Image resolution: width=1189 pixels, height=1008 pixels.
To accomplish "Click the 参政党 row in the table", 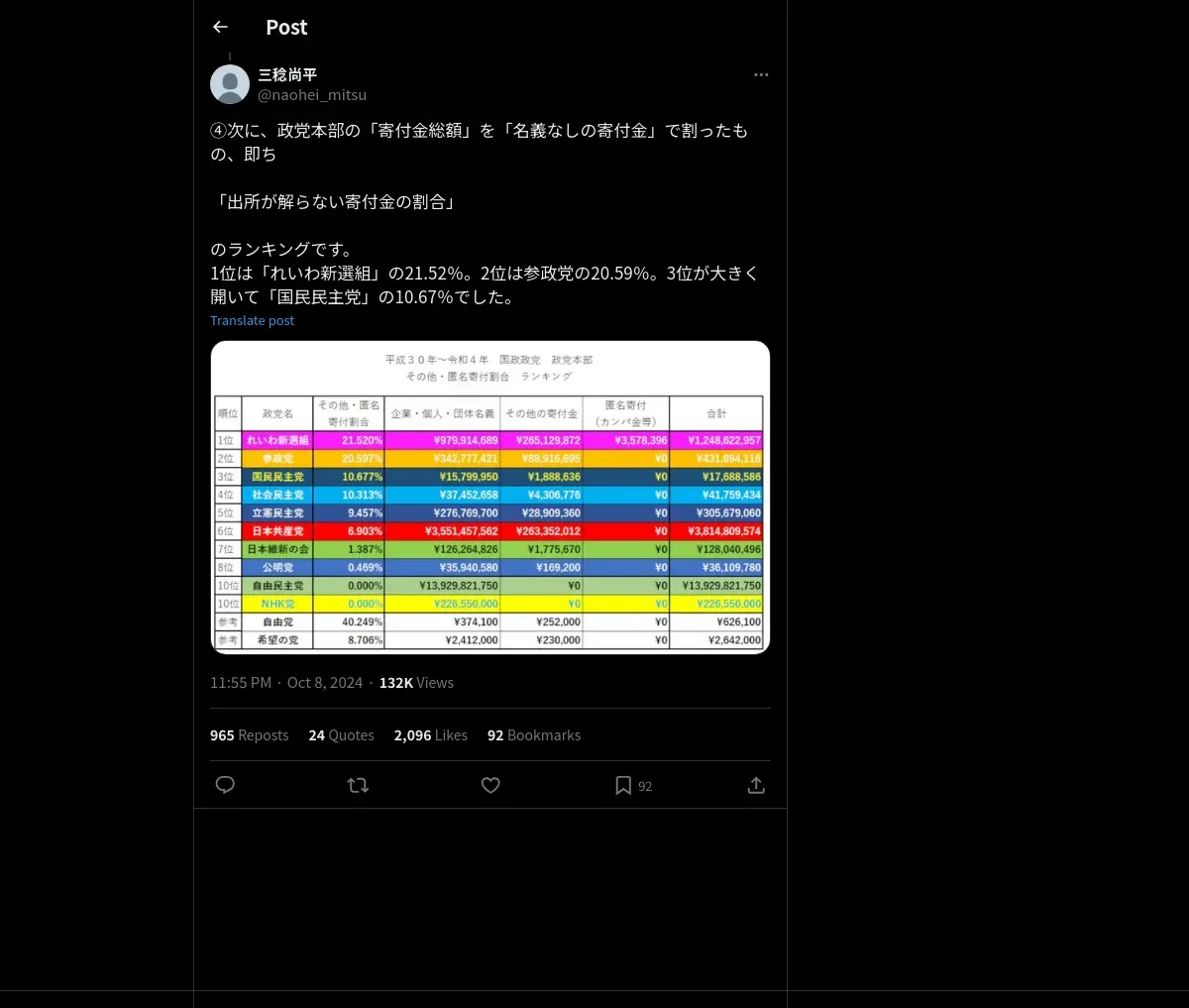I will coord(489,459).
